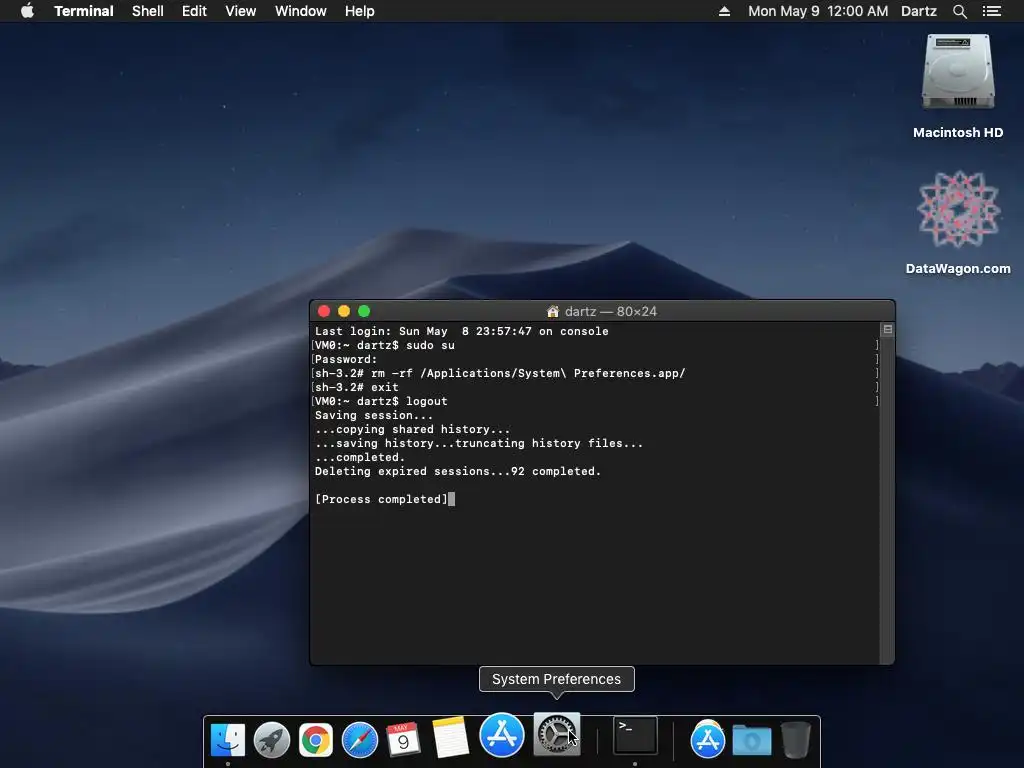Viewport: 1024px width, 768px height.
Task: Click the "truncating history files" line
Action: click(x=479, y=443)
